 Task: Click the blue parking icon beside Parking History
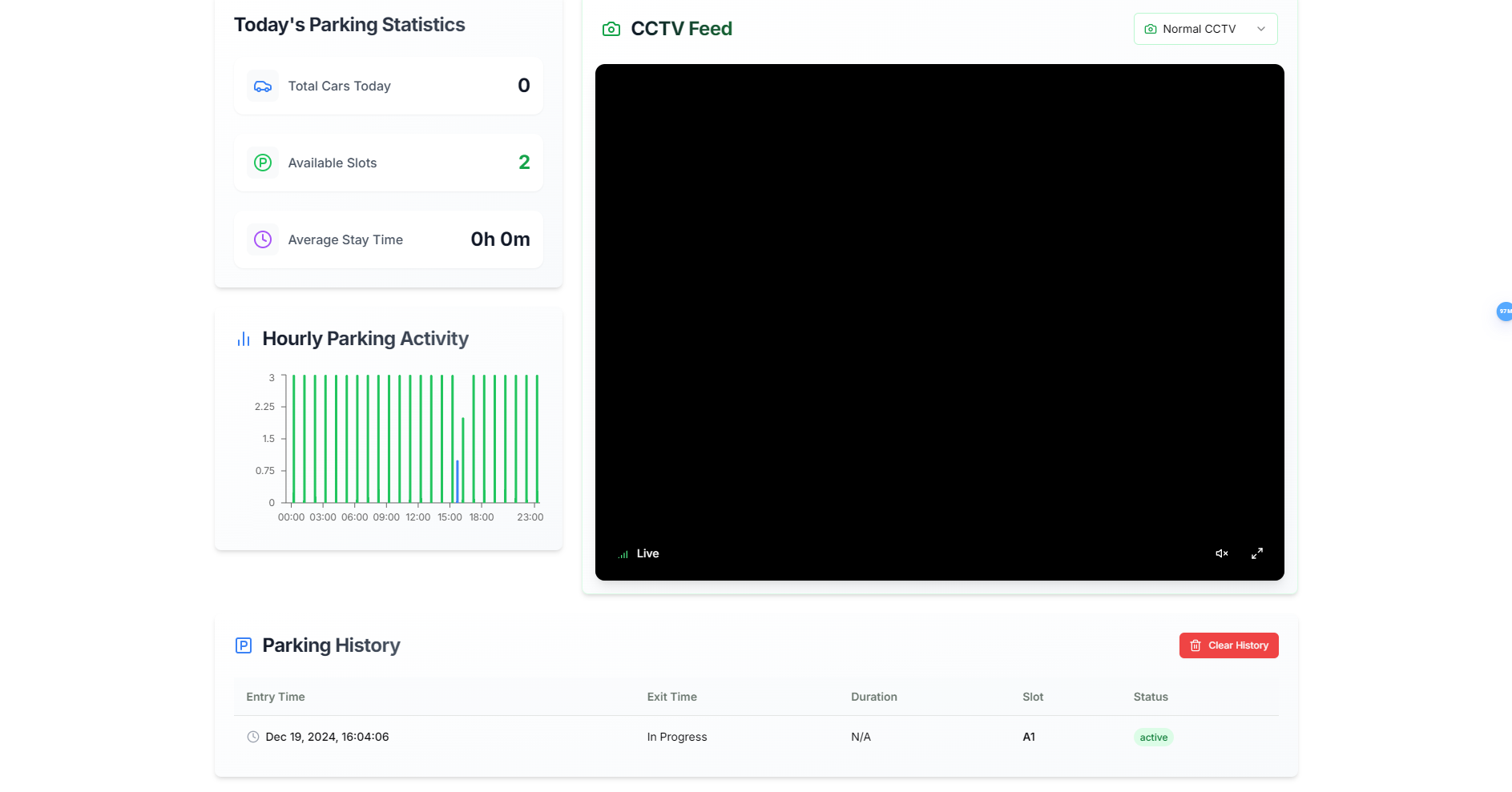point(244,645)
